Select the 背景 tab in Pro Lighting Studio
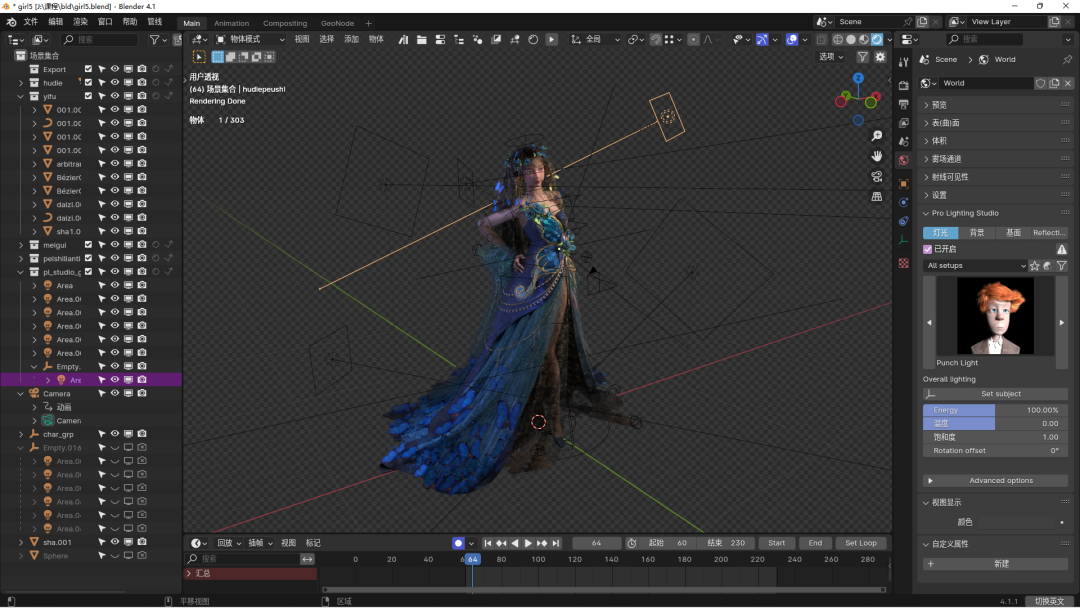The width and height of the screenshot is (1080, 608). click(x=977, y=233)
